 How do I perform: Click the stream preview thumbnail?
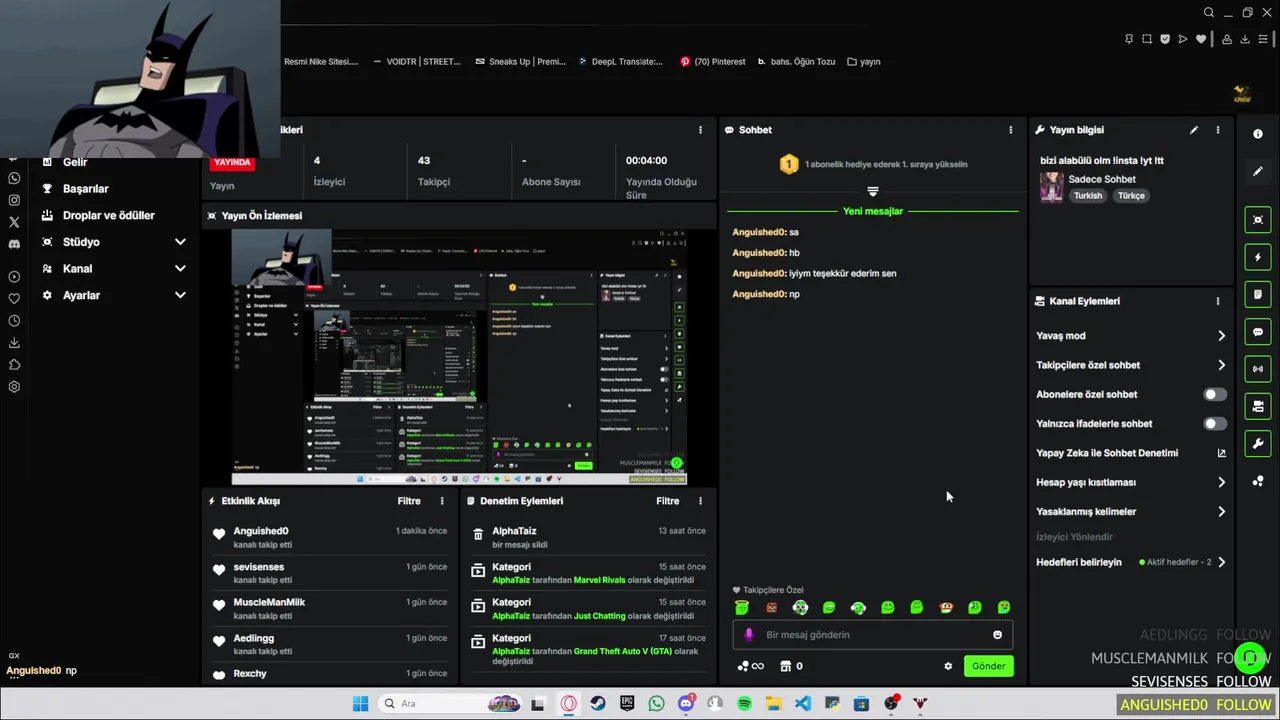tap(459, 357)
